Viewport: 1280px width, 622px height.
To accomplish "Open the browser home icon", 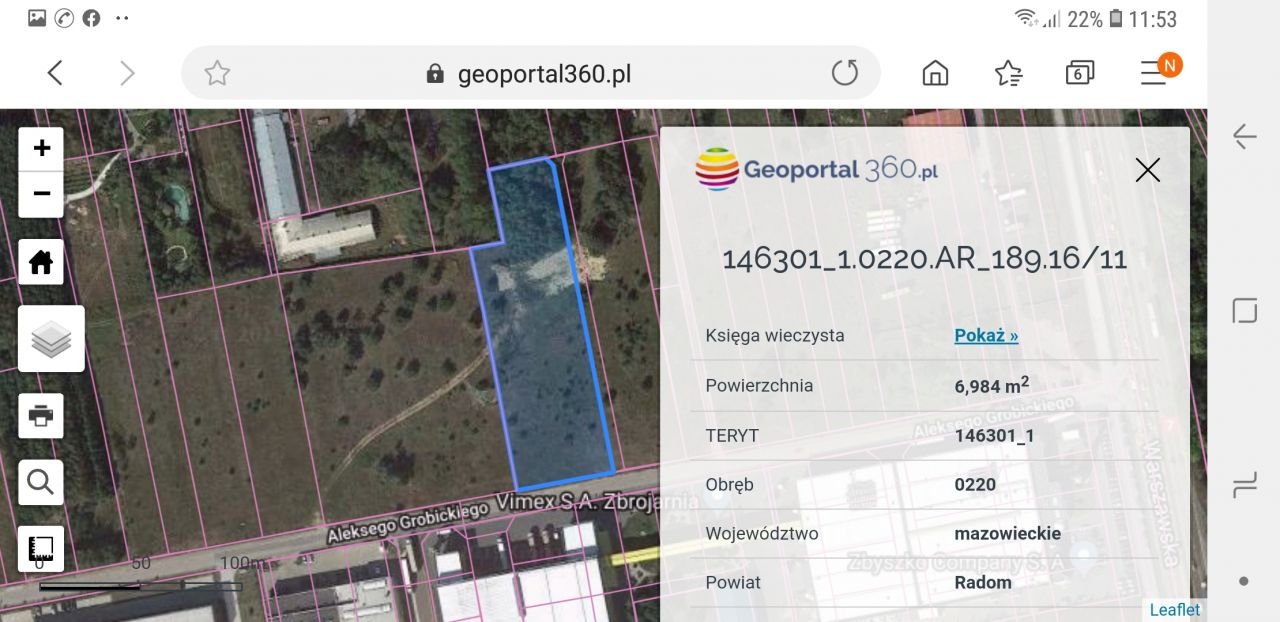I will [934, 72].
